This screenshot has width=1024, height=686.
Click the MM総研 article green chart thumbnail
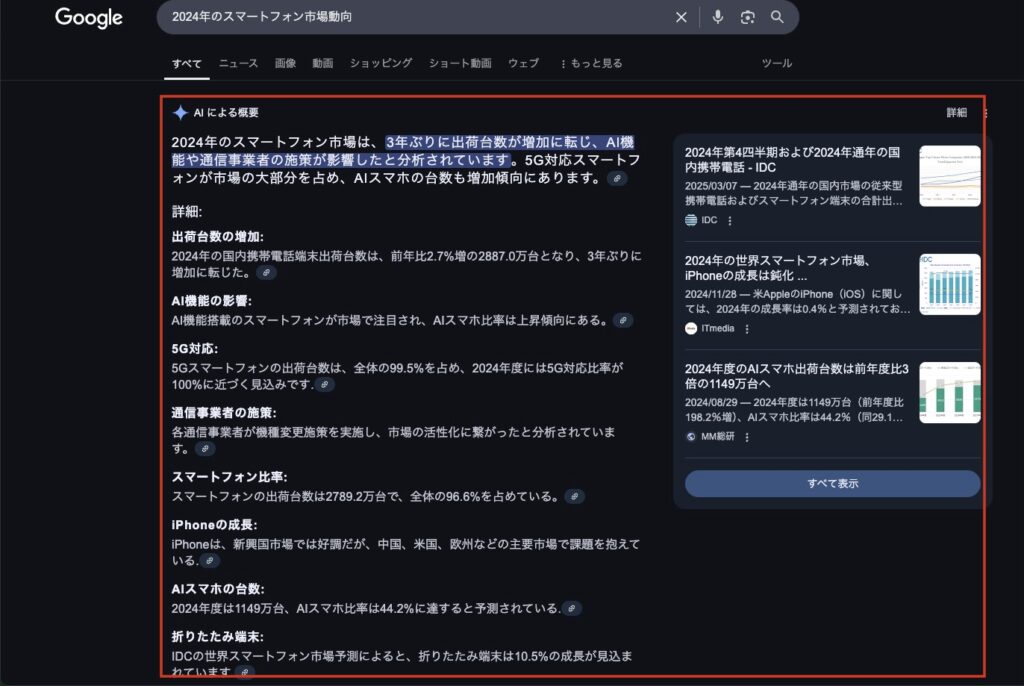950,393
